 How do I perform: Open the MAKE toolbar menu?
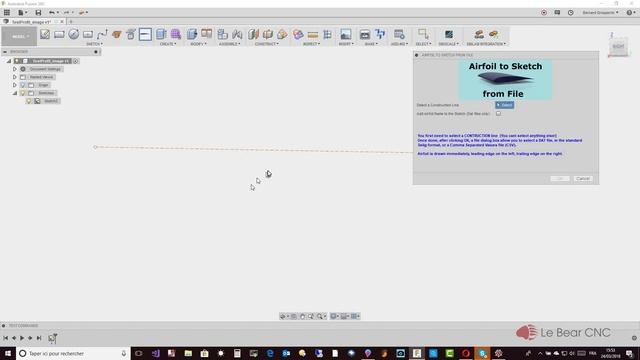tap(371, 44)
